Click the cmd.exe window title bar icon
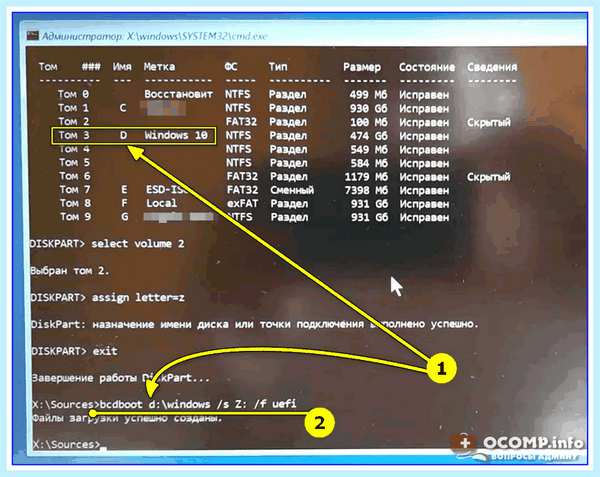The width and height of the screenshot is (600, 477). (33, 36)
